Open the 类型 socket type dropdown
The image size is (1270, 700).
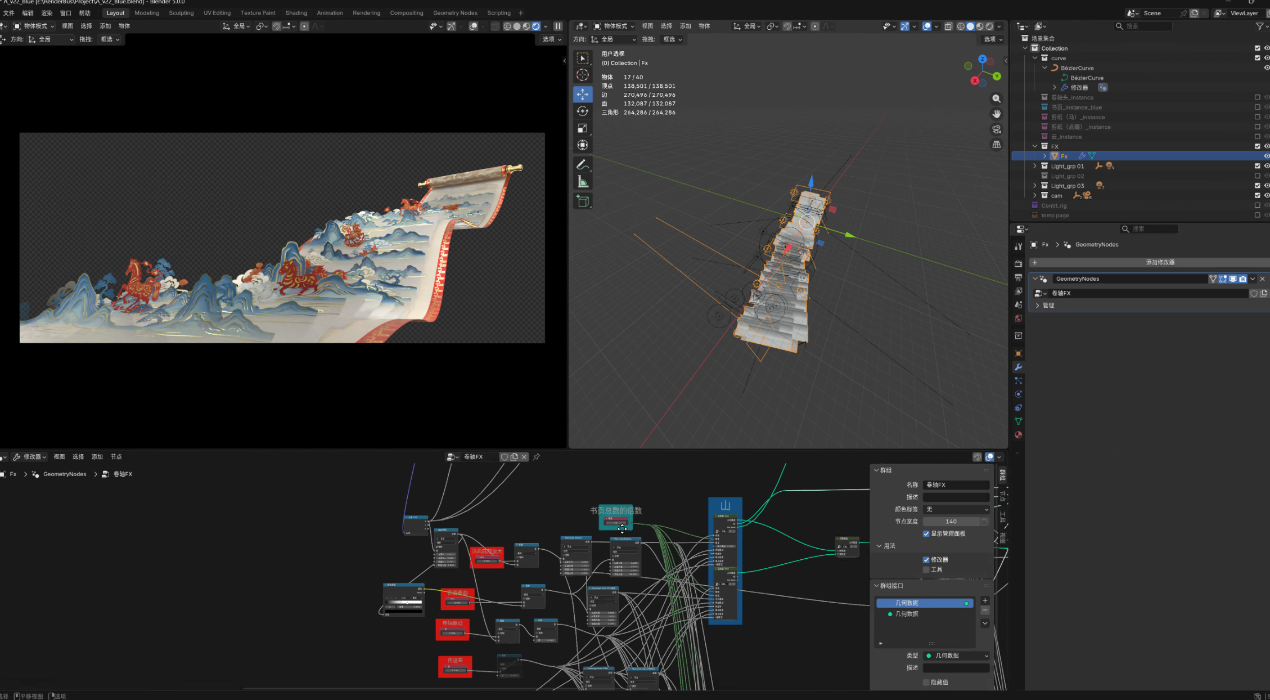point(955,655)
